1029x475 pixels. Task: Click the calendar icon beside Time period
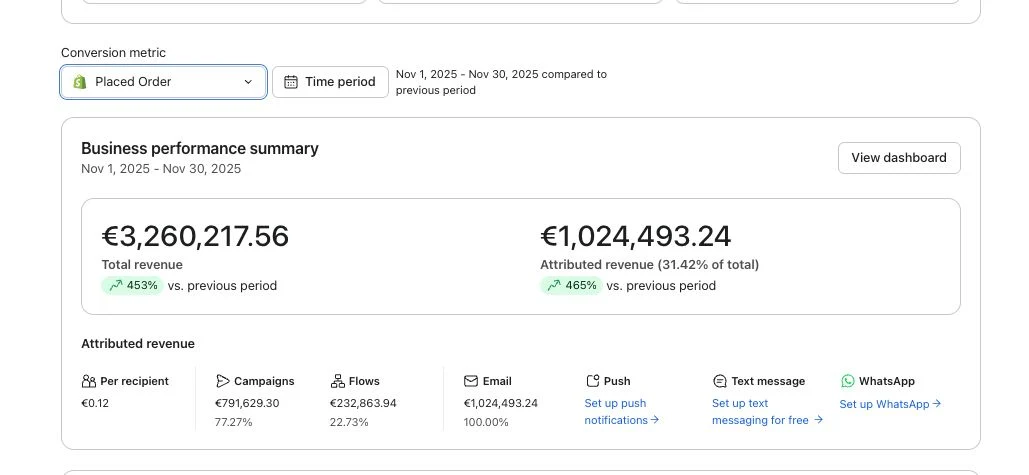click(x=291, y=81)
